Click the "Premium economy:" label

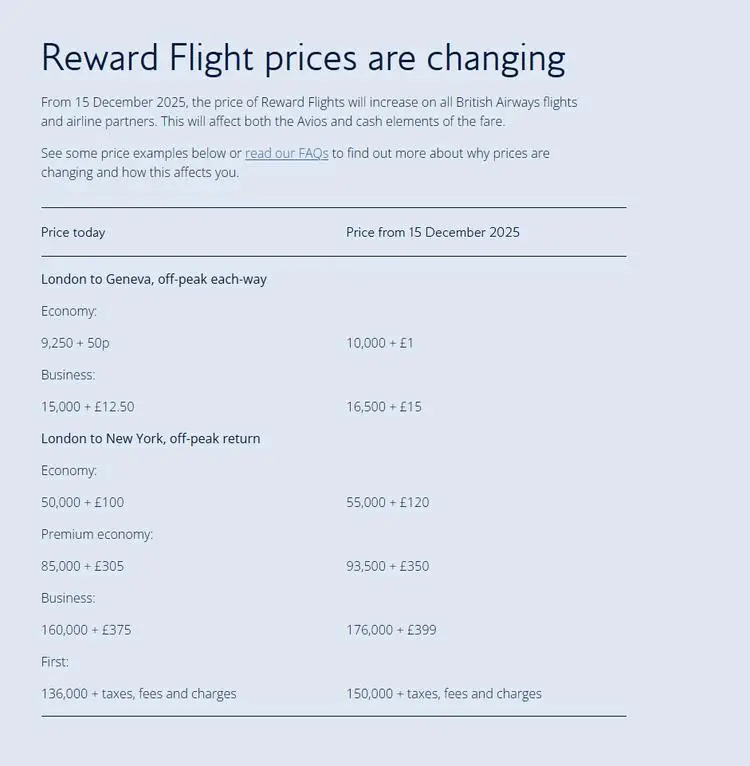tap(97, 534)
